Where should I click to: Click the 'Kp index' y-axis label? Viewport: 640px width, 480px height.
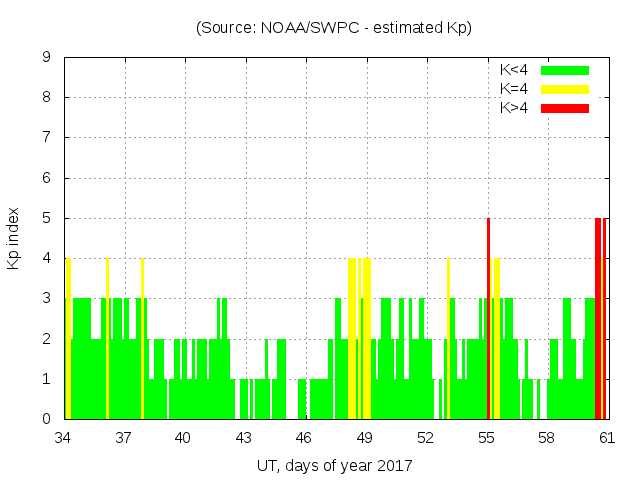[x=14, y=238]
